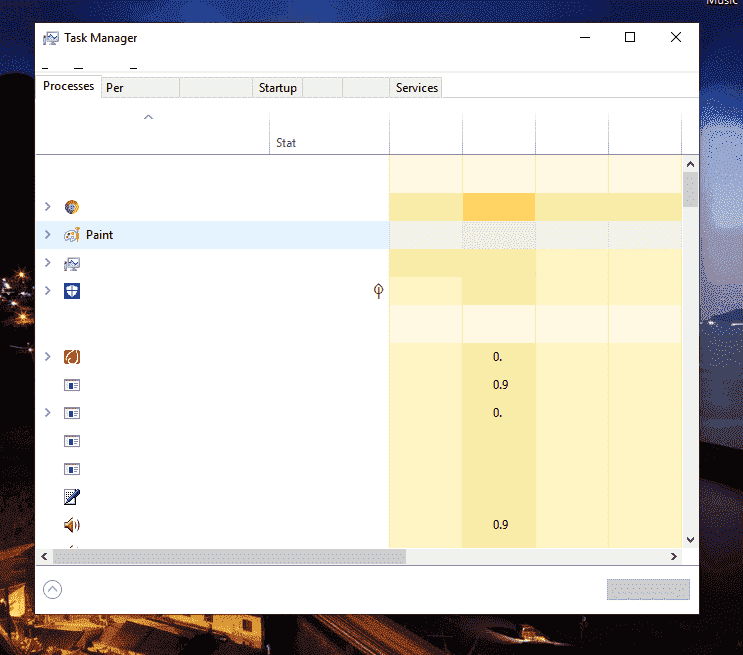
Task: Click the greyed-out button in the footer
Action: [x=648, y=590]
